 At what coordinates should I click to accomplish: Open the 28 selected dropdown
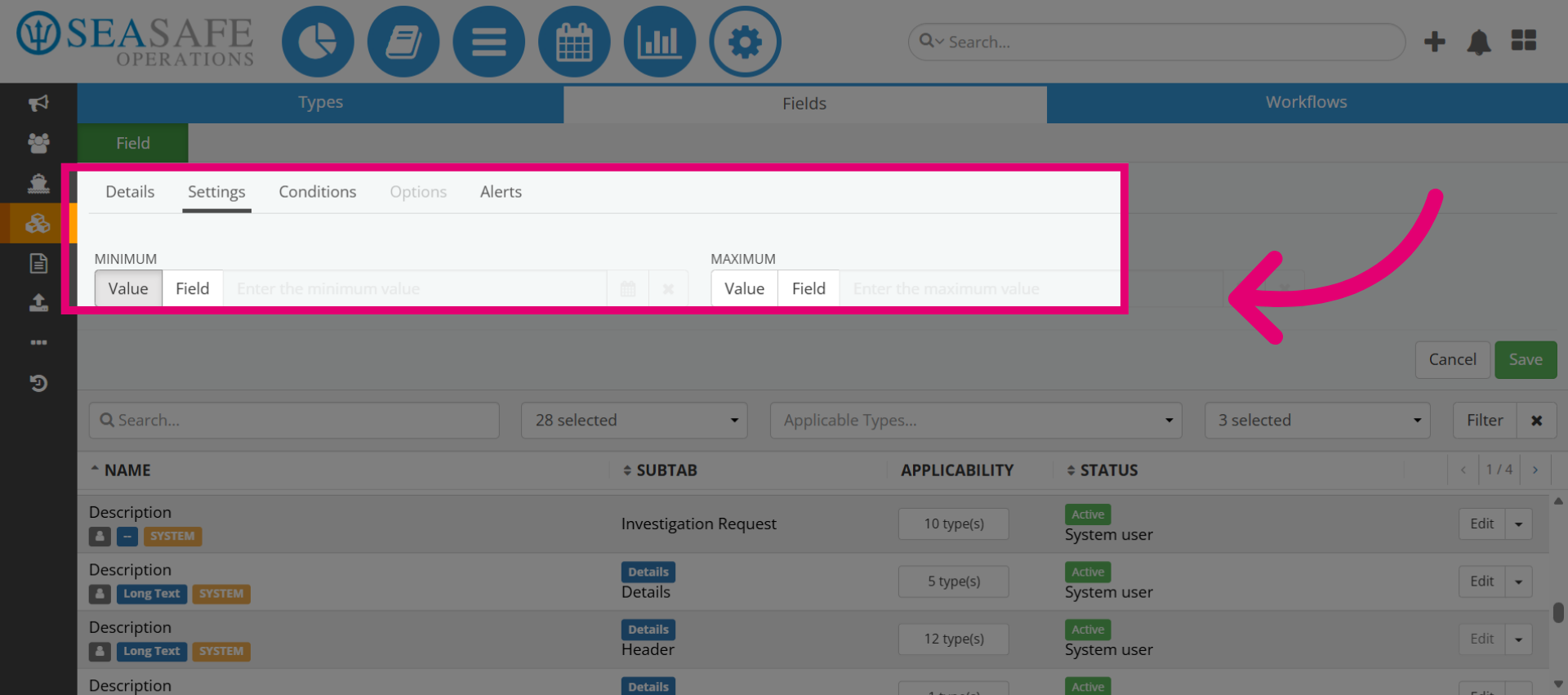635,421
